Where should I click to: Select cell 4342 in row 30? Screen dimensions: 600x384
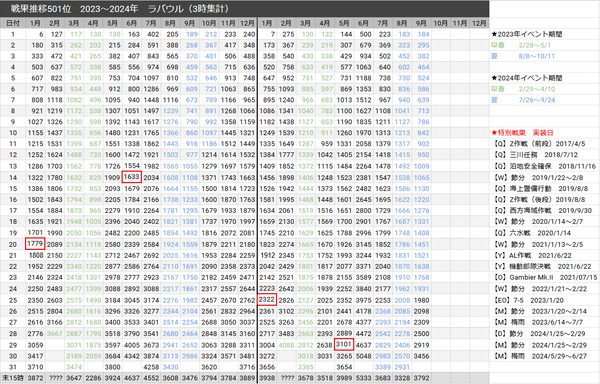click(132, 356)
